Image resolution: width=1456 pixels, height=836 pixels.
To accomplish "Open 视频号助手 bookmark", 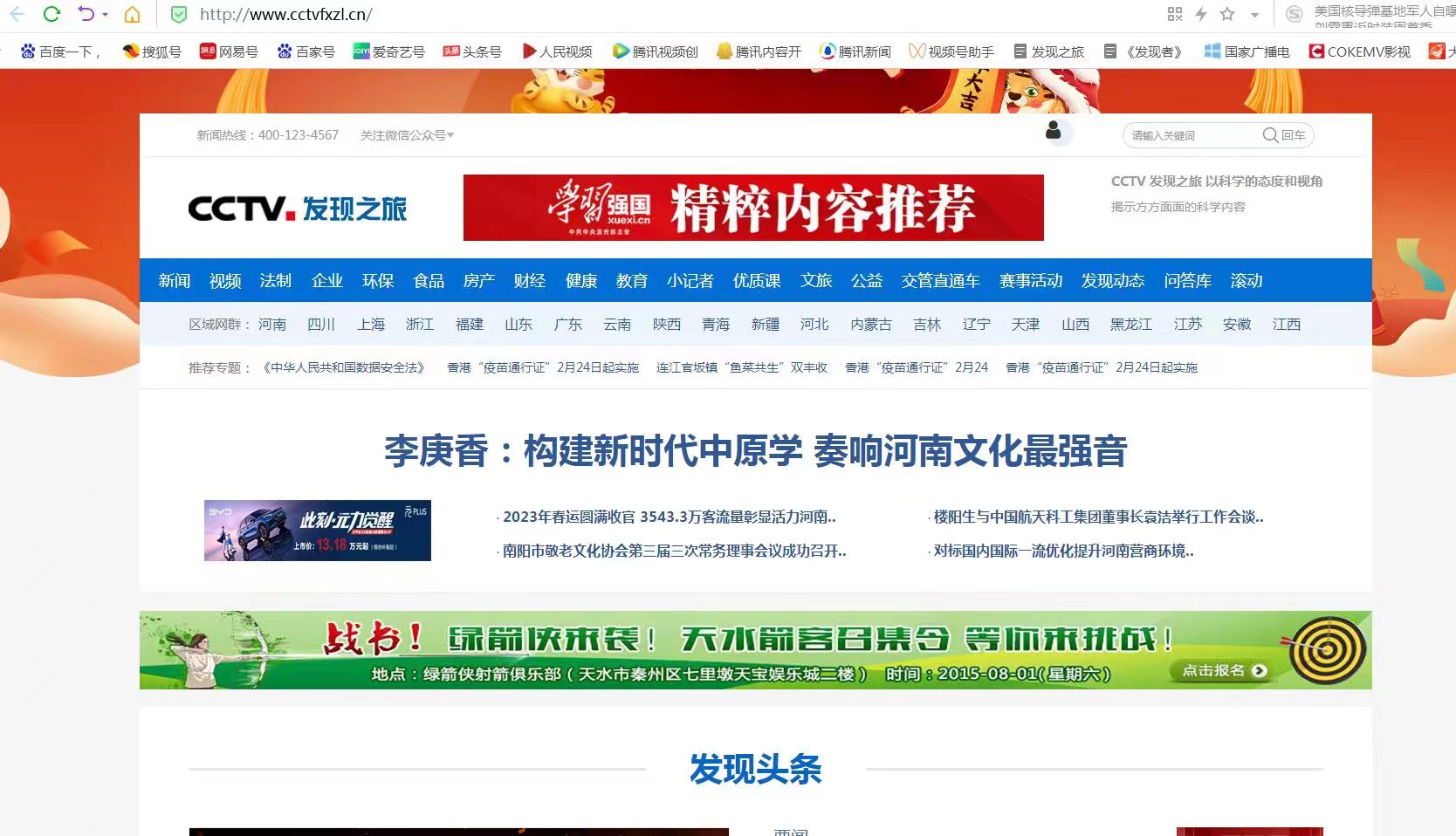I will click(951, 51).
